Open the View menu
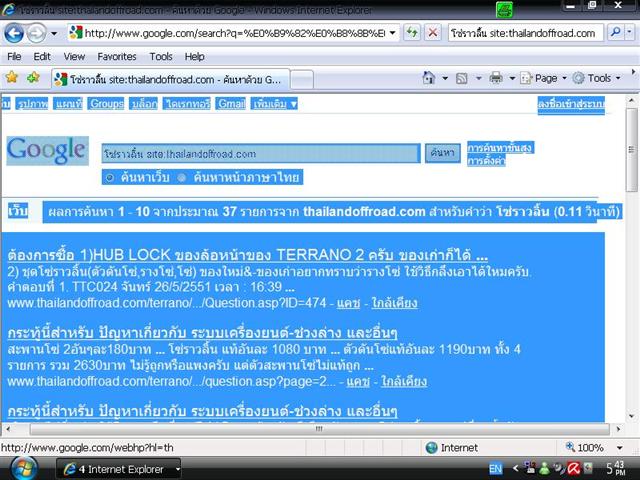640x480 pixels. point(74,57)
